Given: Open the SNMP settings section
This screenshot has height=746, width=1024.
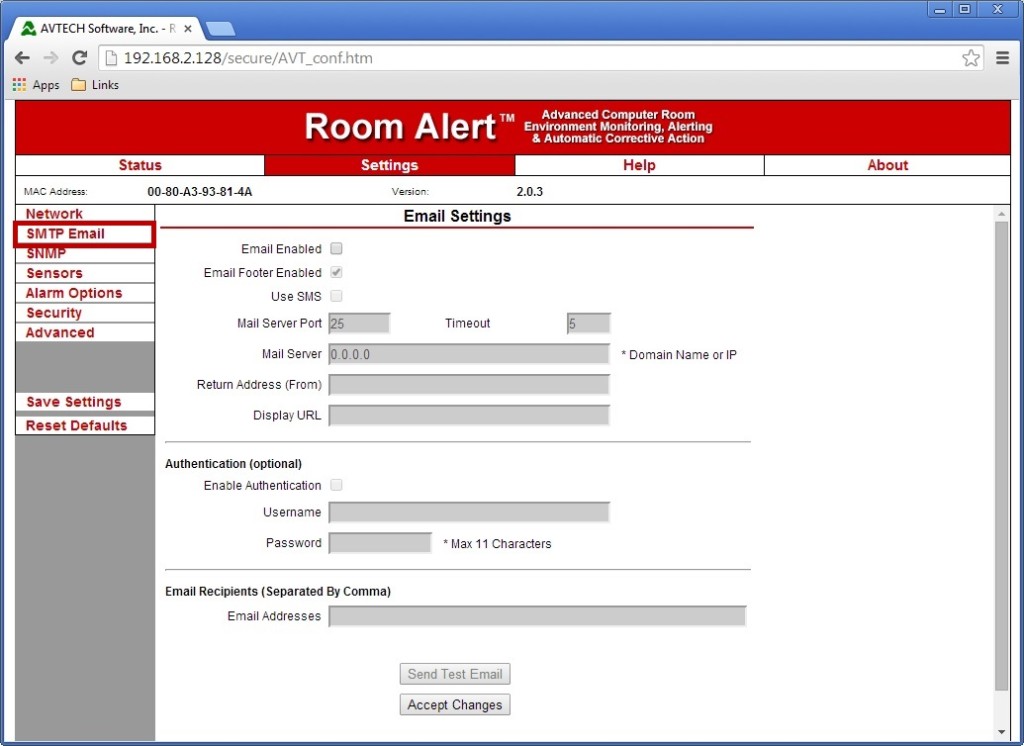Looking at the screenshot, I should tap(47, 253).
